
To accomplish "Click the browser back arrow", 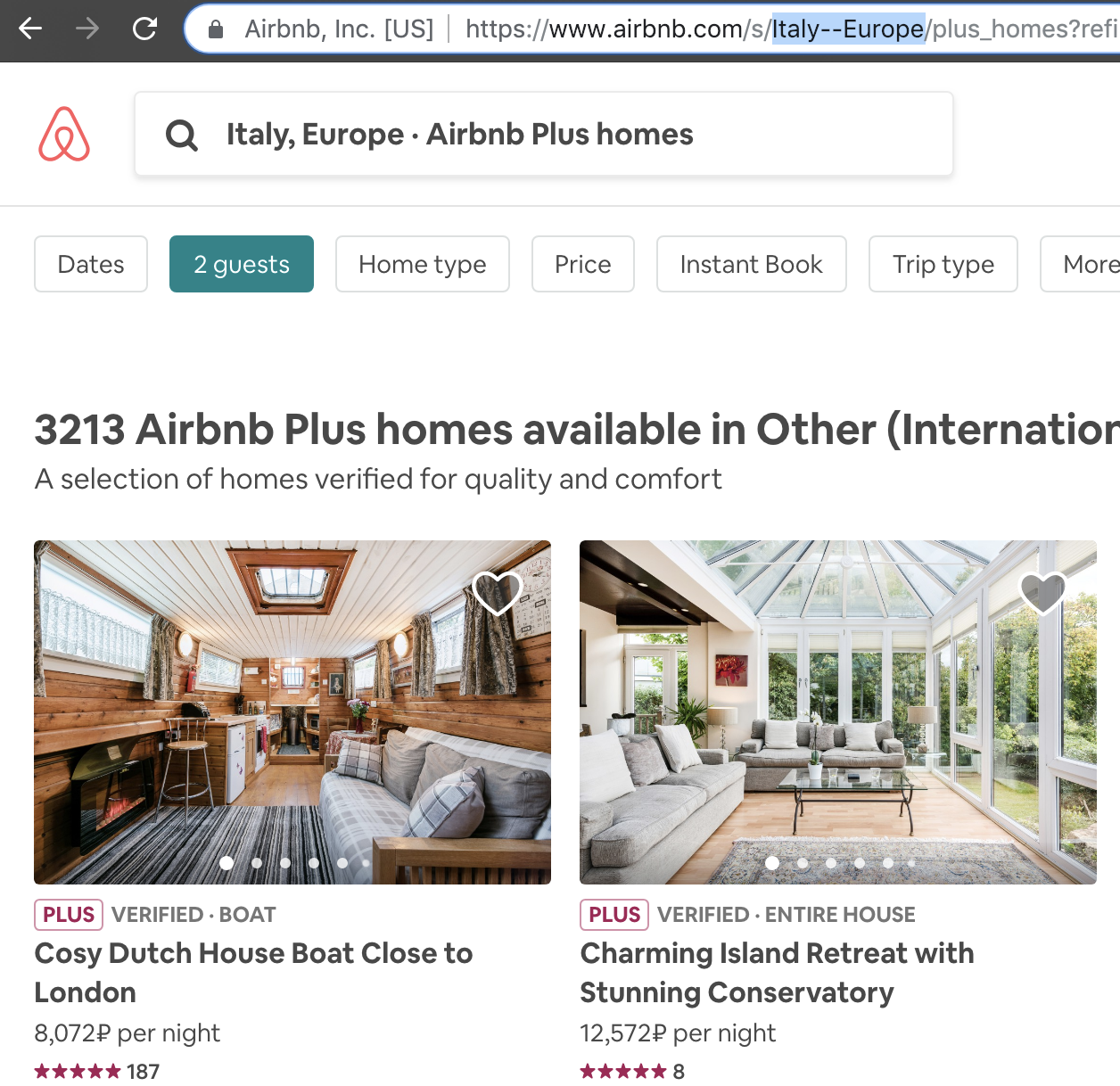I will (30, 29).
